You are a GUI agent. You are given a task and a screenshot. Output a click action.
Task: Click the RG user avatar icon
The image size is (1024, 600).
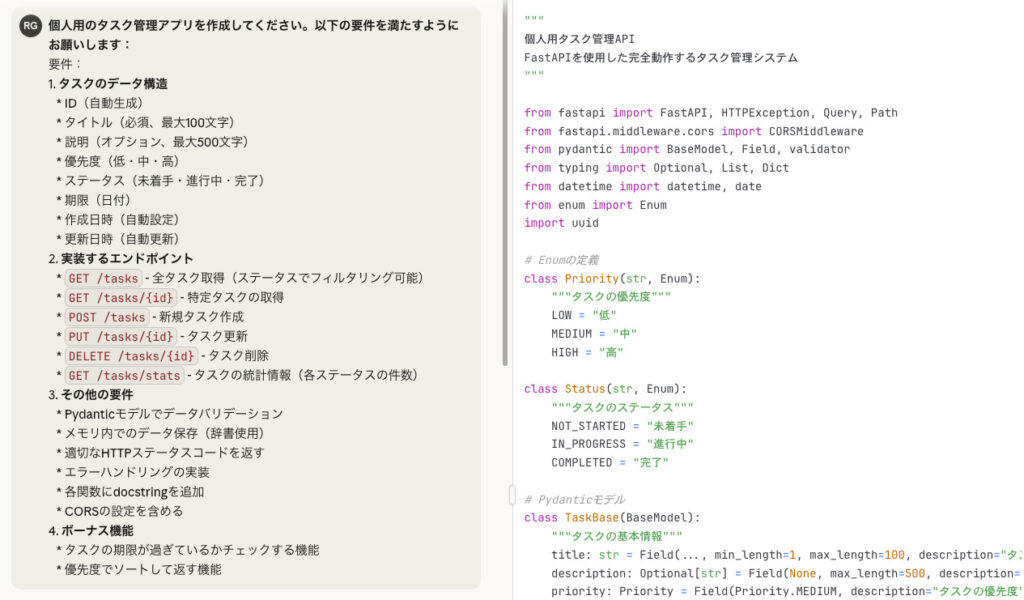point(31,27)
